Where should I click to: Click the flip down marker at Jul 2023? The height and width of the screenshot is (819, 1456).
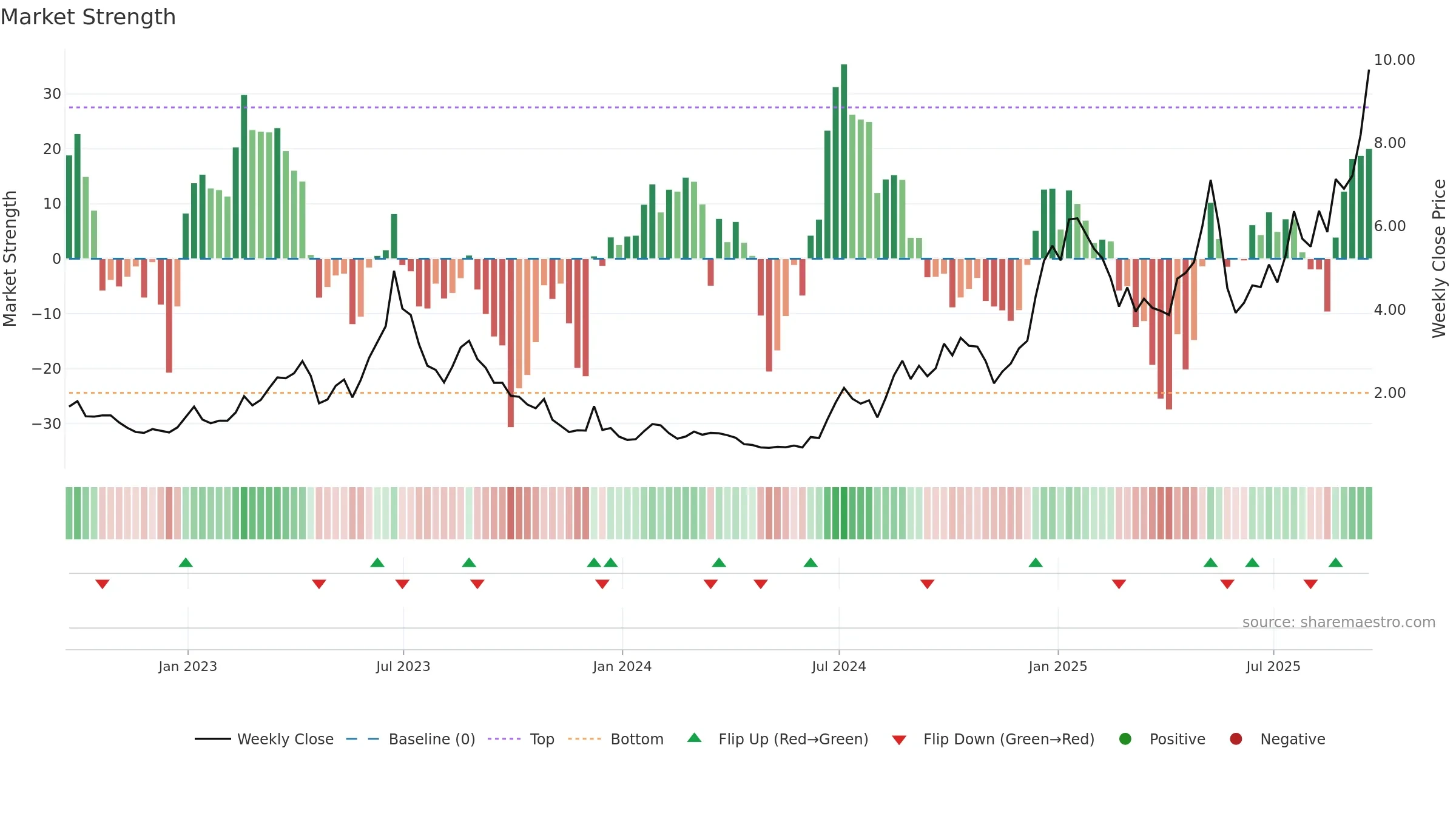(402, 584)
